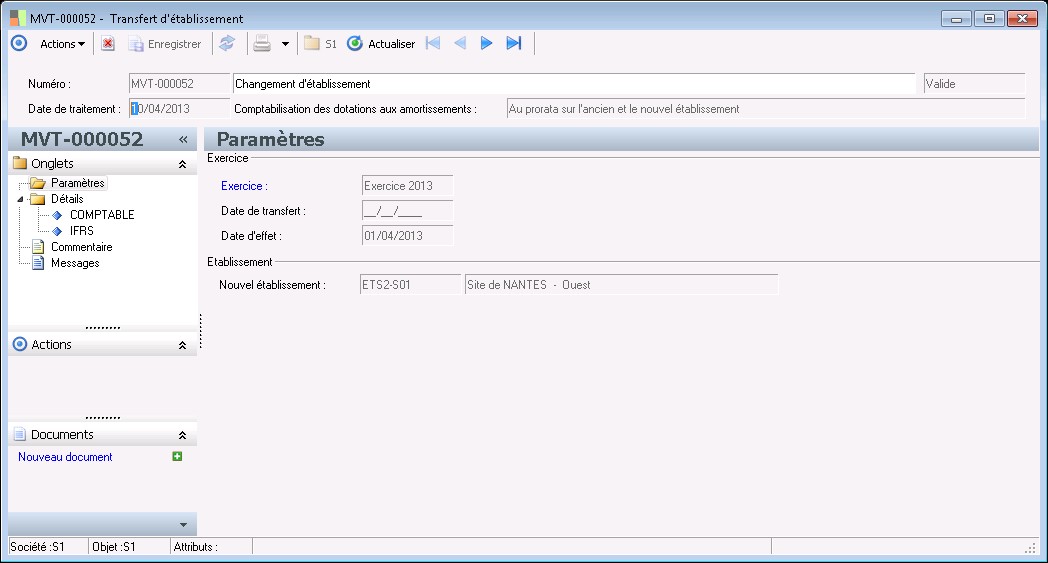The width and height of the screenshot is (1048, 563).
Task: Click the Messages page icon
Action: 38,263
